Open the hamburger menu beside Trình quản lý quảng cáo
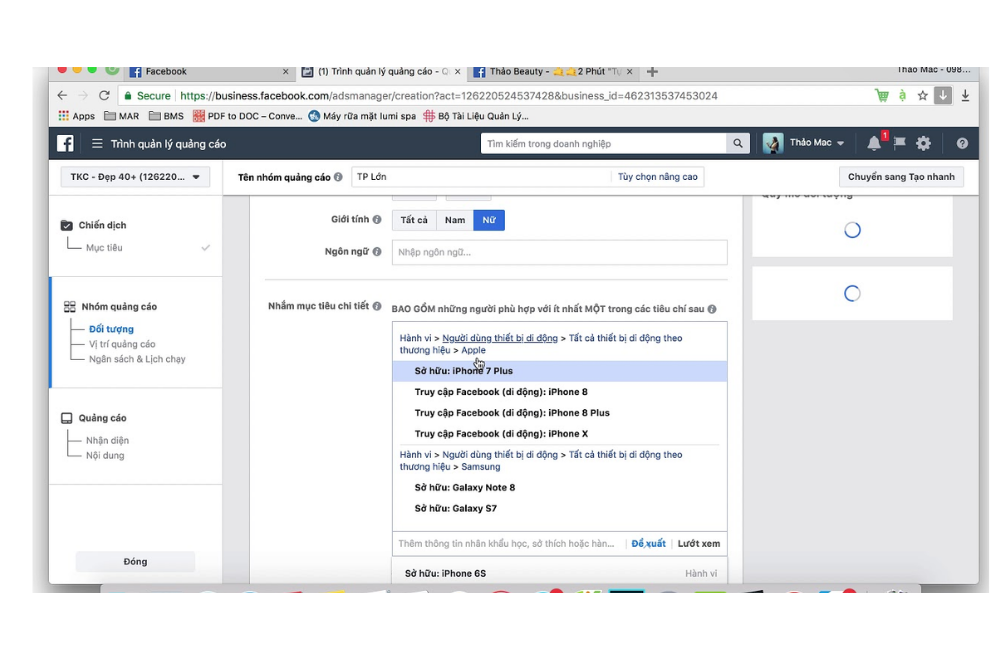This screenshot has width=1000, height=670. tap(97, 144)
